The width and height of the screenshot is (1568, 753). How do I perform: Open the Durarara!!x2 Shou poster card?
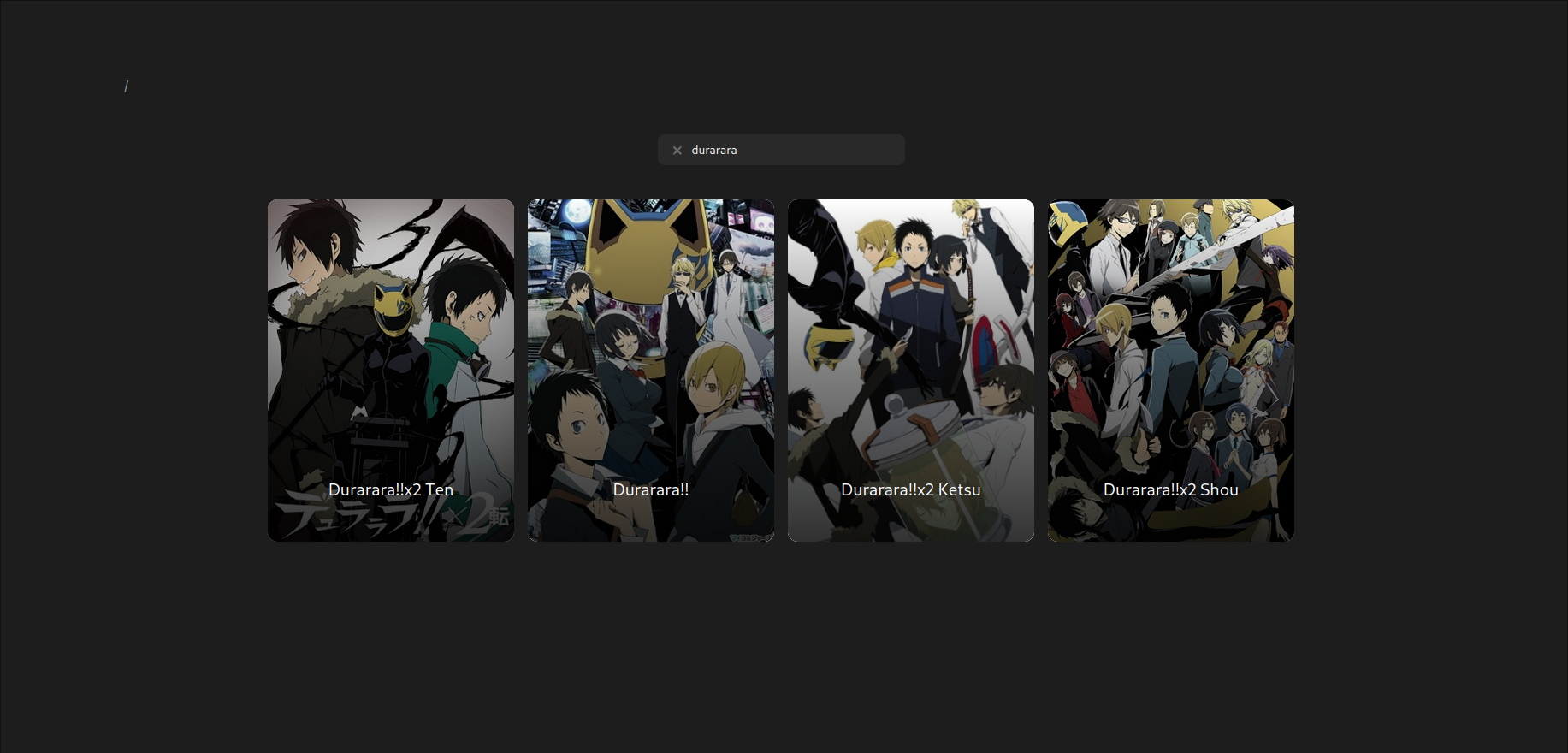click(x=1171, y=371)
